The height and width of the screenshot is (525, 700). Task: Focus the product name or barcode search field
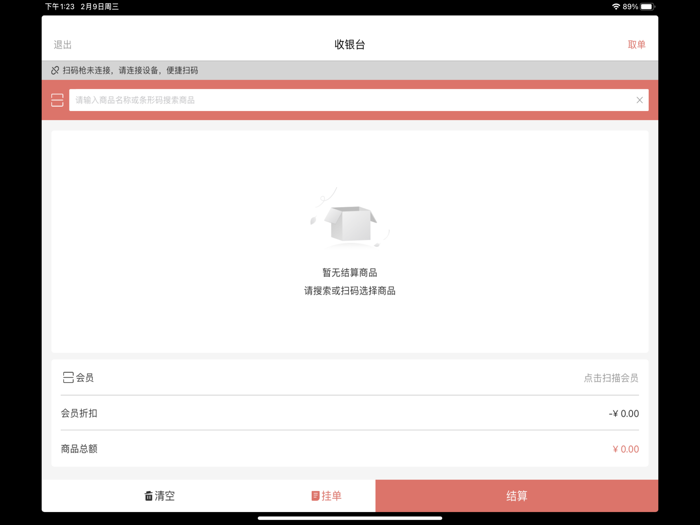pyautogui.click(x=358, y=100)
